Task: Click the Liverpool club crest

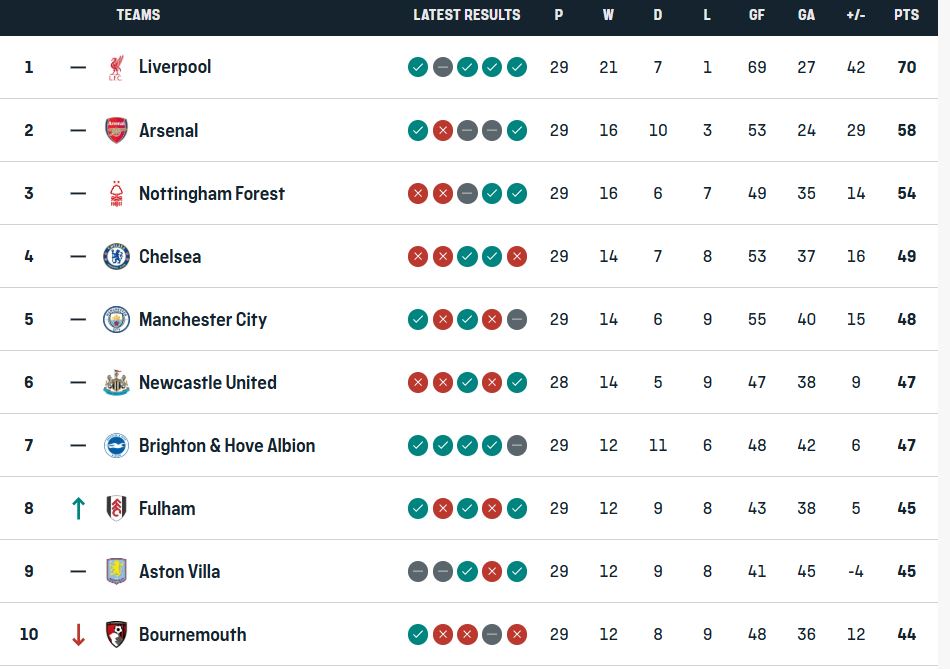Action: pyautogui.click(x=118, y=67)
